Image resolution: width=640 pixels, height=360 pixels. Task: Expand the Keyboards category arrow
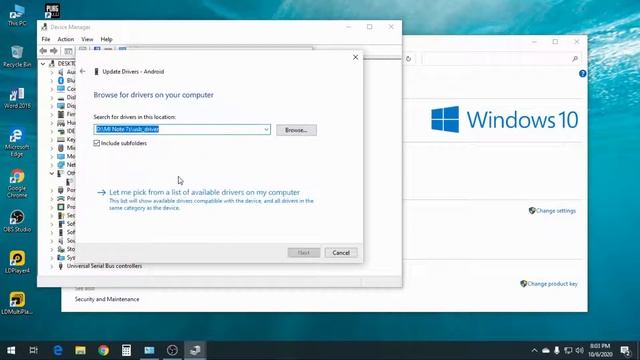pyautogui.click(x=52, y=140)
